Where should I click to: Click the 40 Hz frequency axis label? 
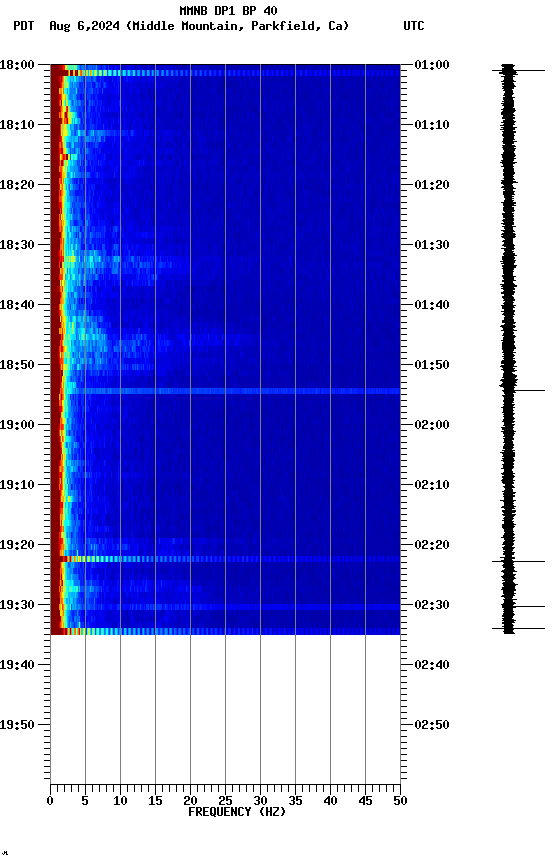(331, 801)
